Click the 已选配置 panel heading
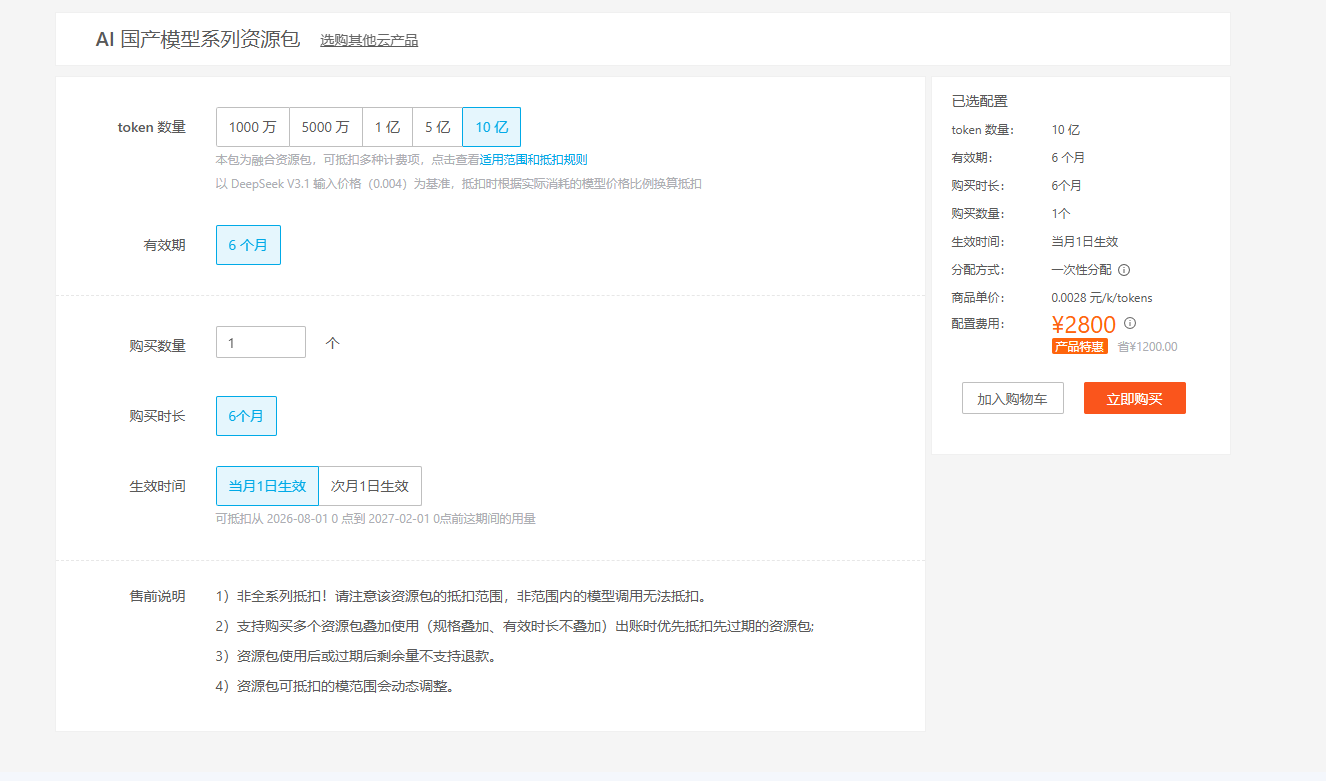 click(x=980, y=101)
